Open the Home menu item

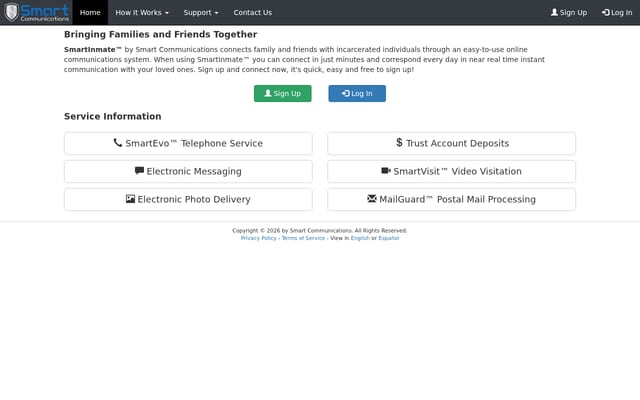coord(90,12)
